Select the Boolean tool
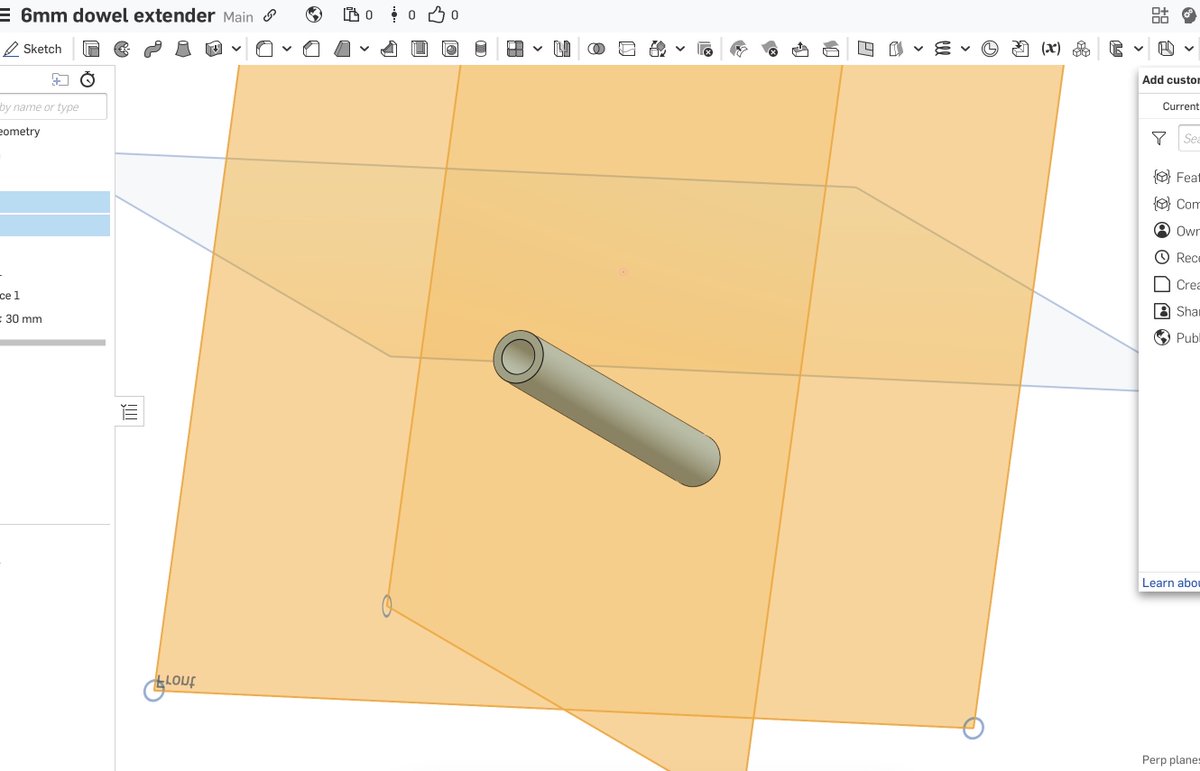The image size is (1200, 771). coord(596,48)
